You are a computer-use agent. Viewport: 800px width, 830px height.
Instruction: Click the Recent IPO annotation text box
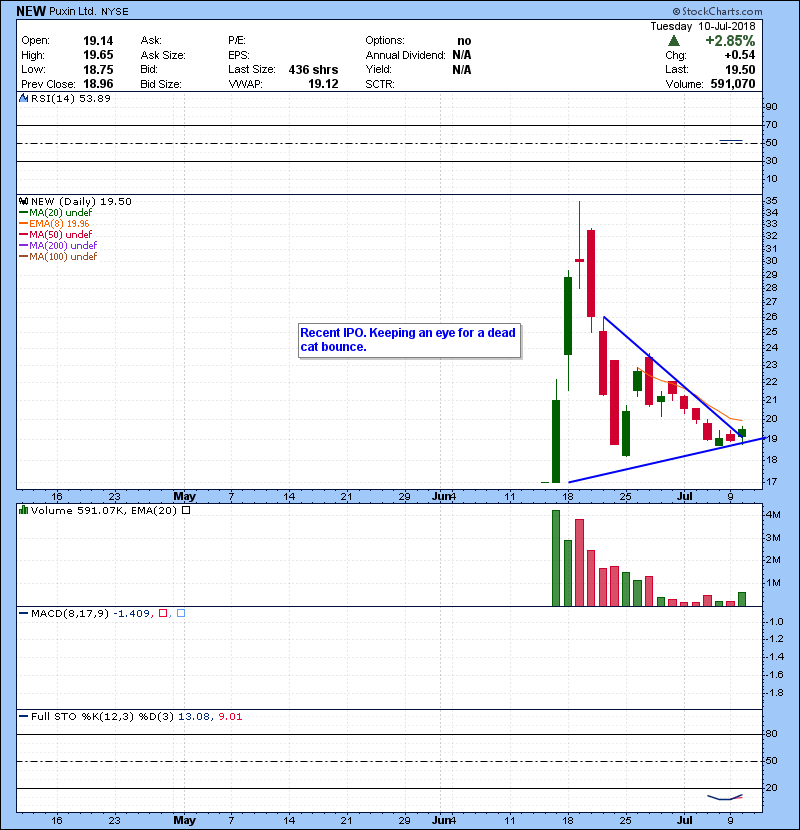click(x=409, y=340)
